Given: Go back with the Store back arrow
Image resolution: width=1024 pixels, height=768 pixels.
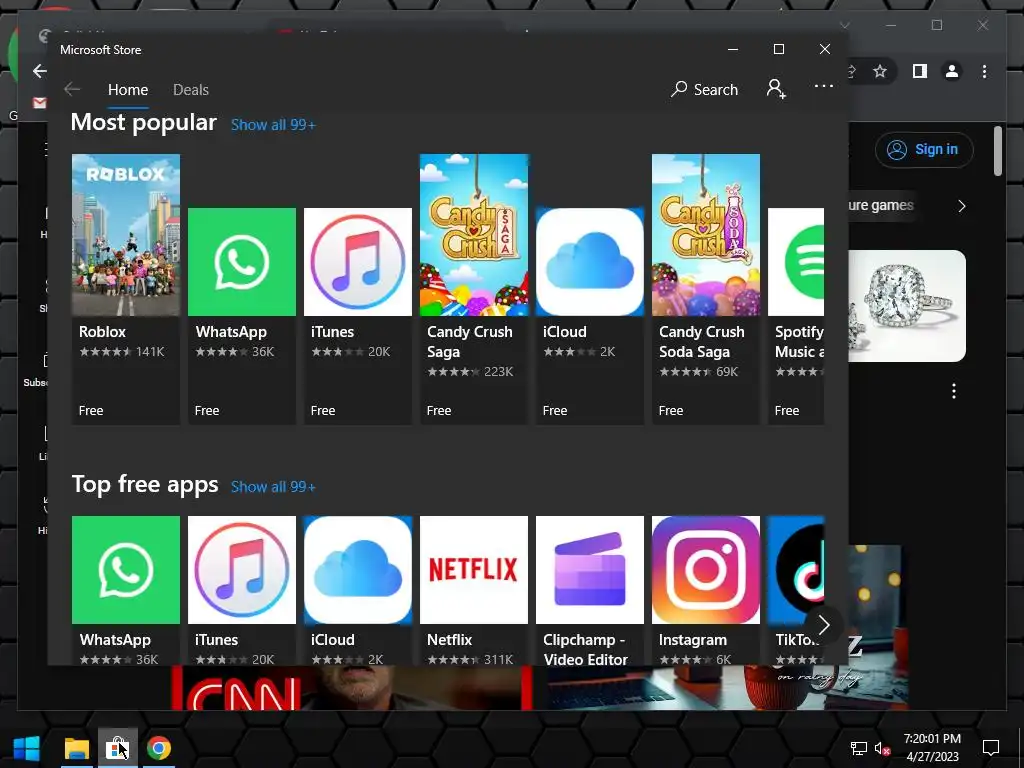Looking at the screenshot, I should click(x=72, y=89).
